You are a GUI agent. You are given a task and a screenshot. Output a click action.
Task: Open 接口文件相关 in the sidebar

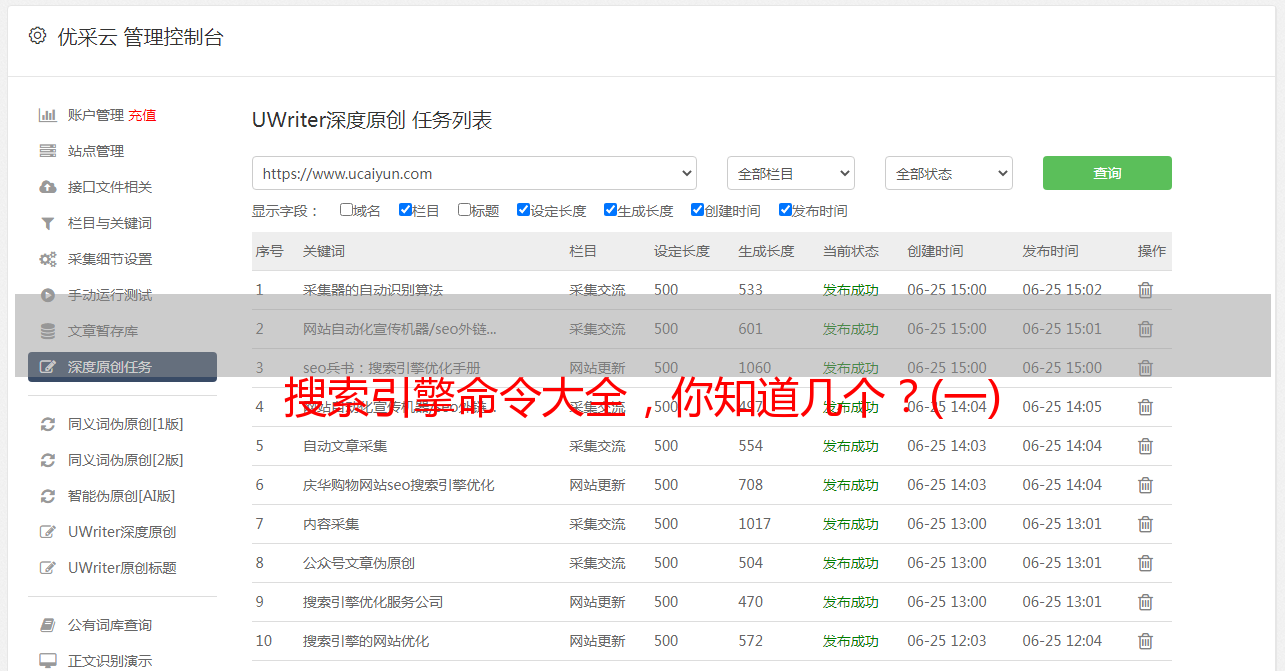coord(110,187)
